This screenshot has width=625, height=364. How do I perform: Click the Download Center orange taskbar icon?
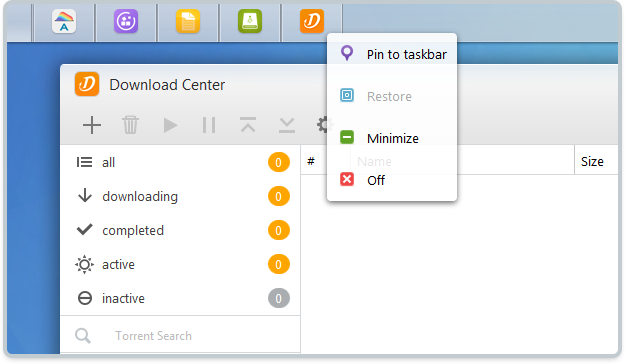coord(312,21)
